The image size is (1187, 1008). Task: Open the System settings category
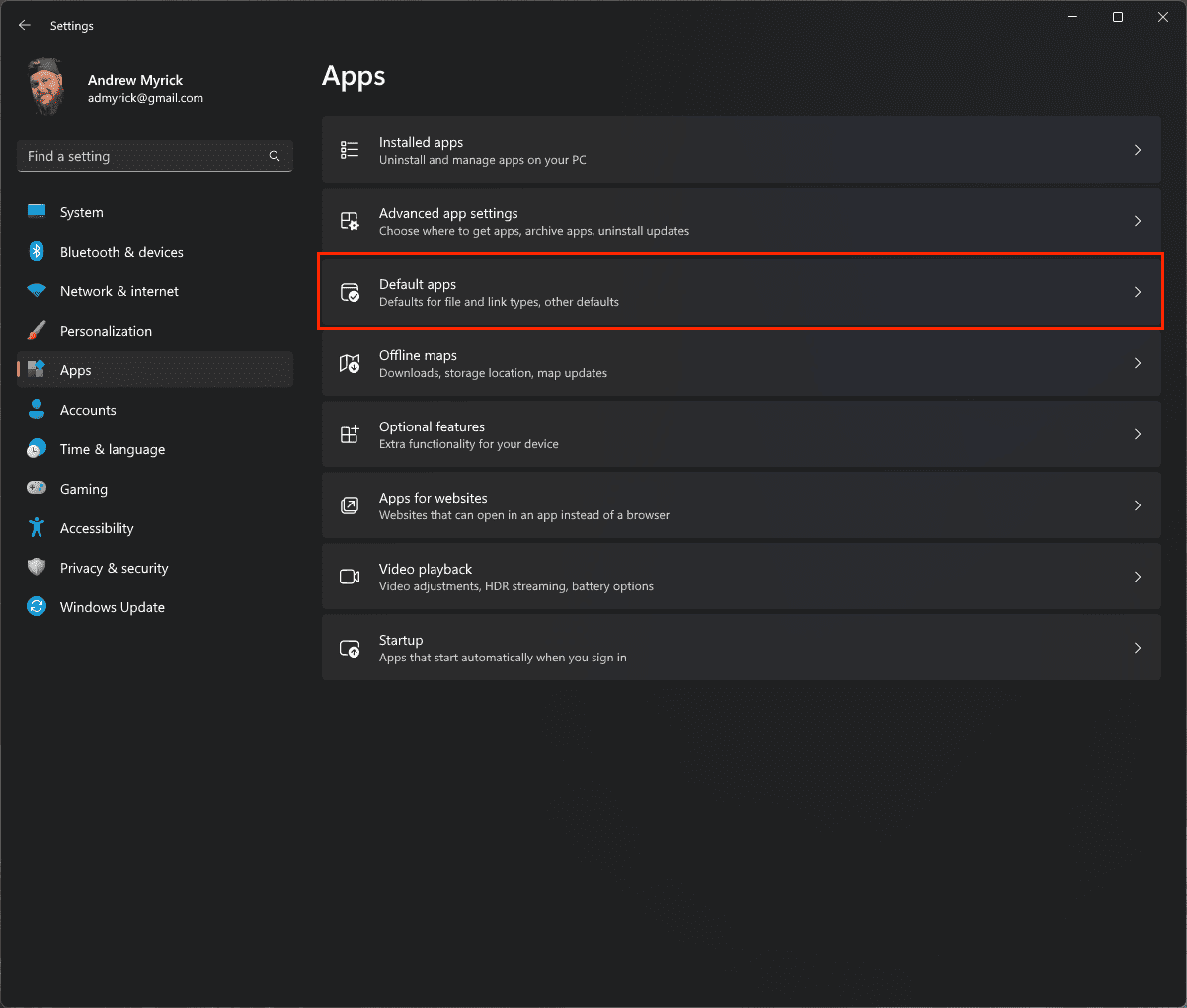[155, 212]
